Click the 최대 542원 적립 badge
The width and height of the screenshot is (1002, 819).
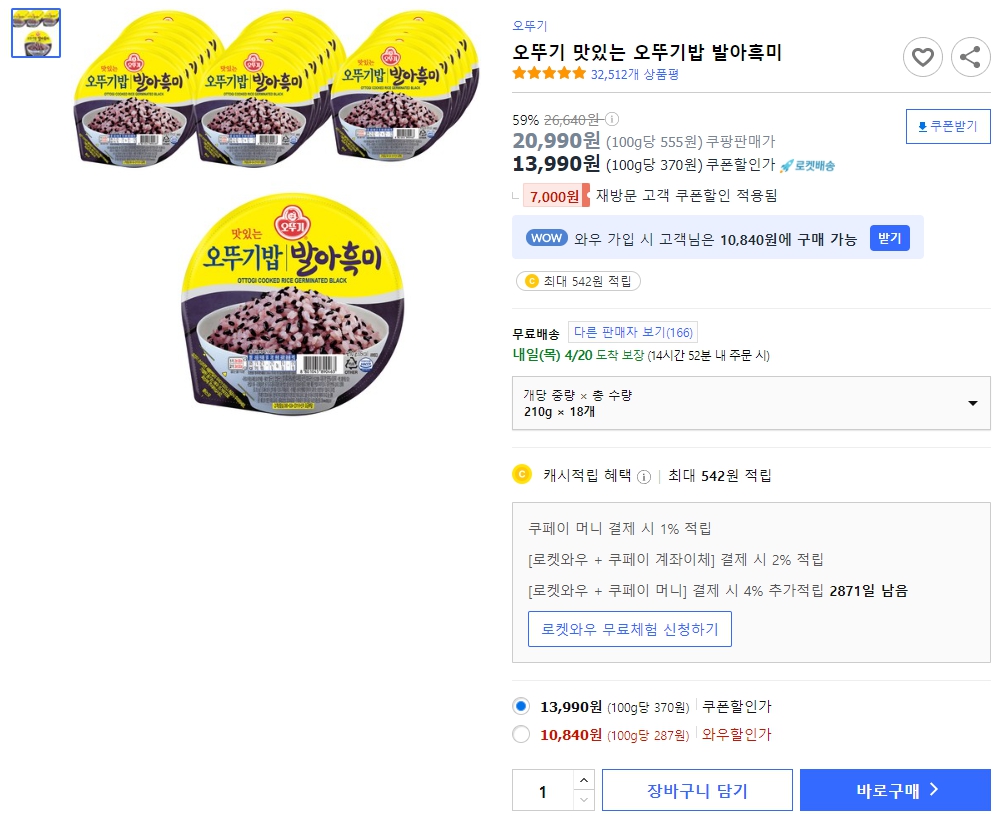tap(578, 282)
